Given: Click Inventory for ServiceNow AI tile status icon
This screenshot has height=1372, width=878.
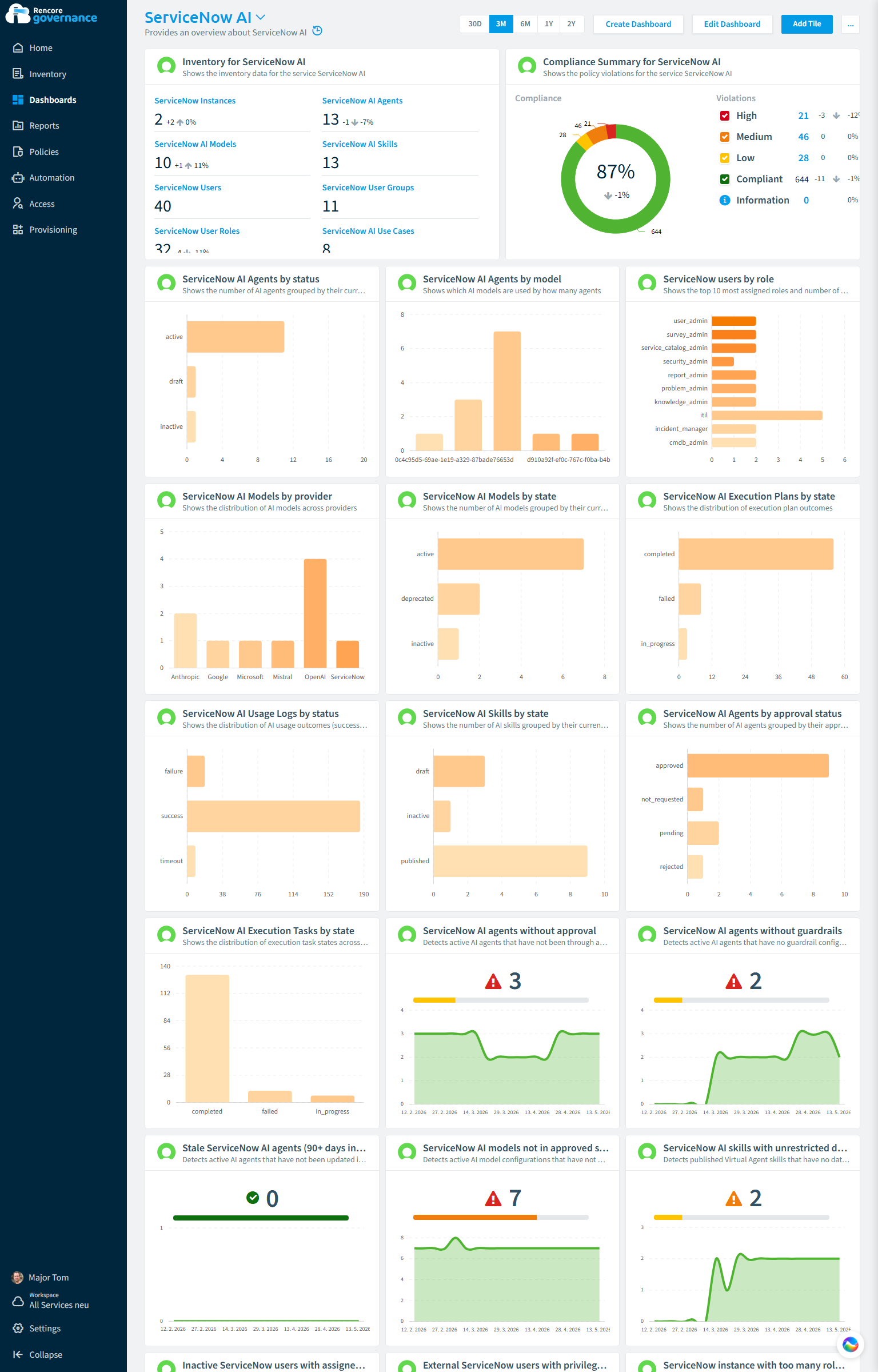Looking at the screenshot, I should 166,66.
